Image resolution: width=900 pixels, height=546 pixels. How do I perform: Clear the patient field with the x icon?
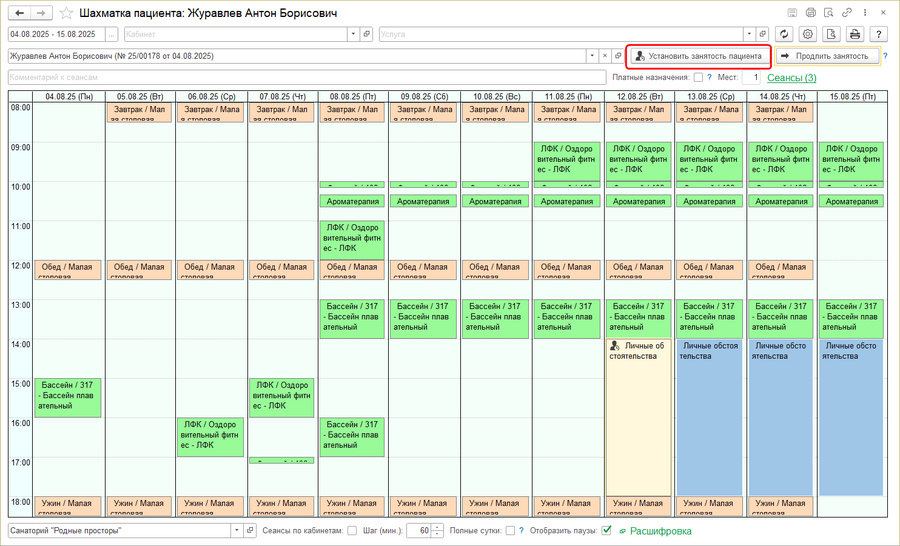(x=604, y=56)
